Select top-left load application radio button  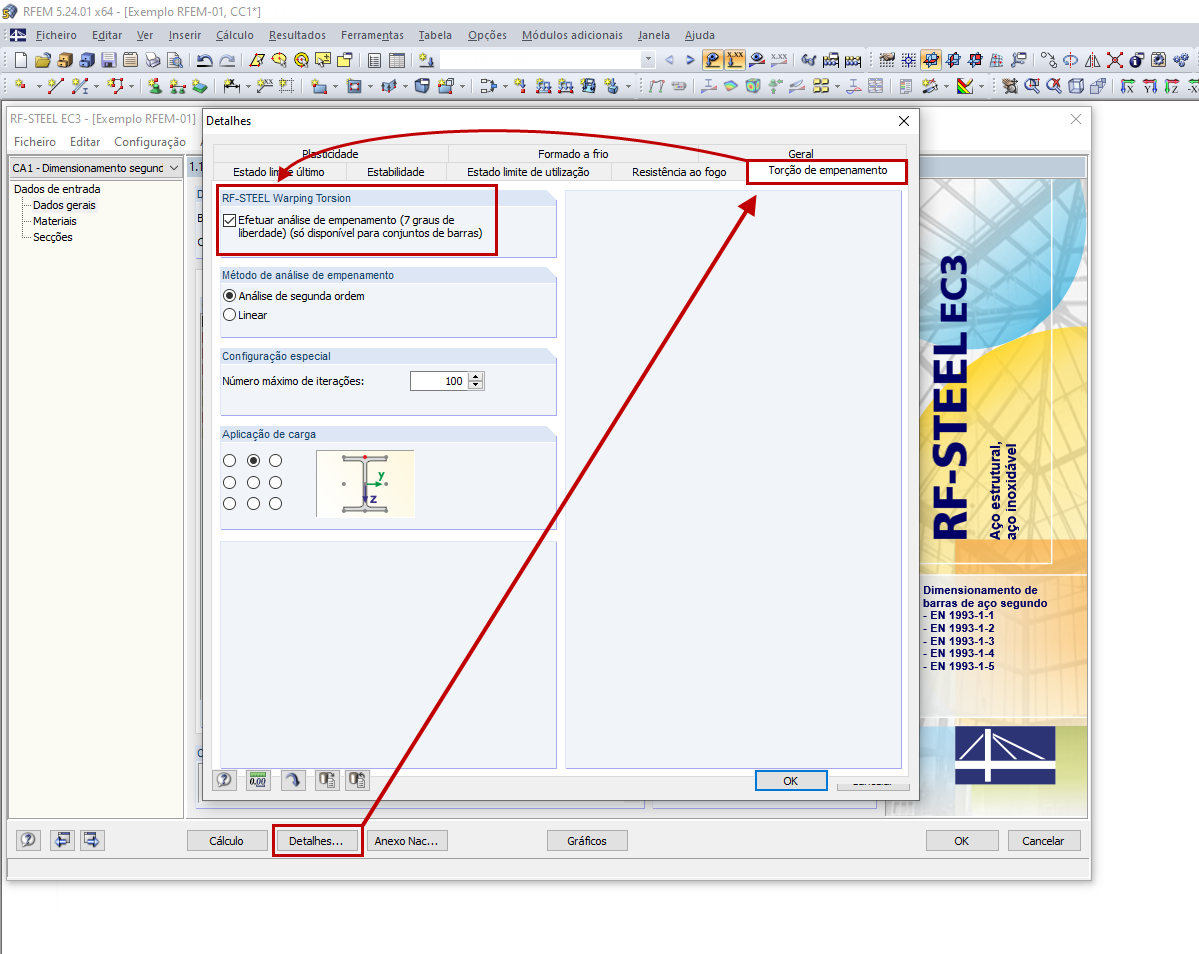coord(229,460)
